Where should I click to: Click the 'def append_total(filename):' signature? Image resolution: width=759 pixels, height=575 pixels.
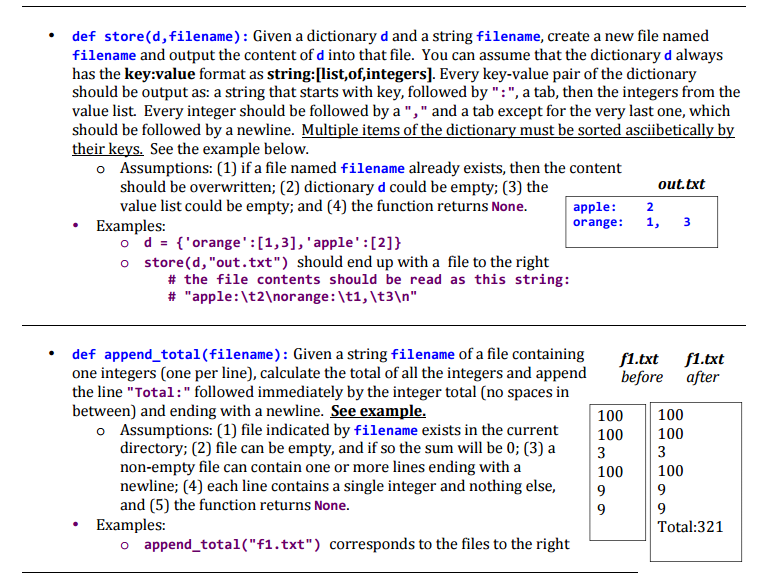pos(180,355)
